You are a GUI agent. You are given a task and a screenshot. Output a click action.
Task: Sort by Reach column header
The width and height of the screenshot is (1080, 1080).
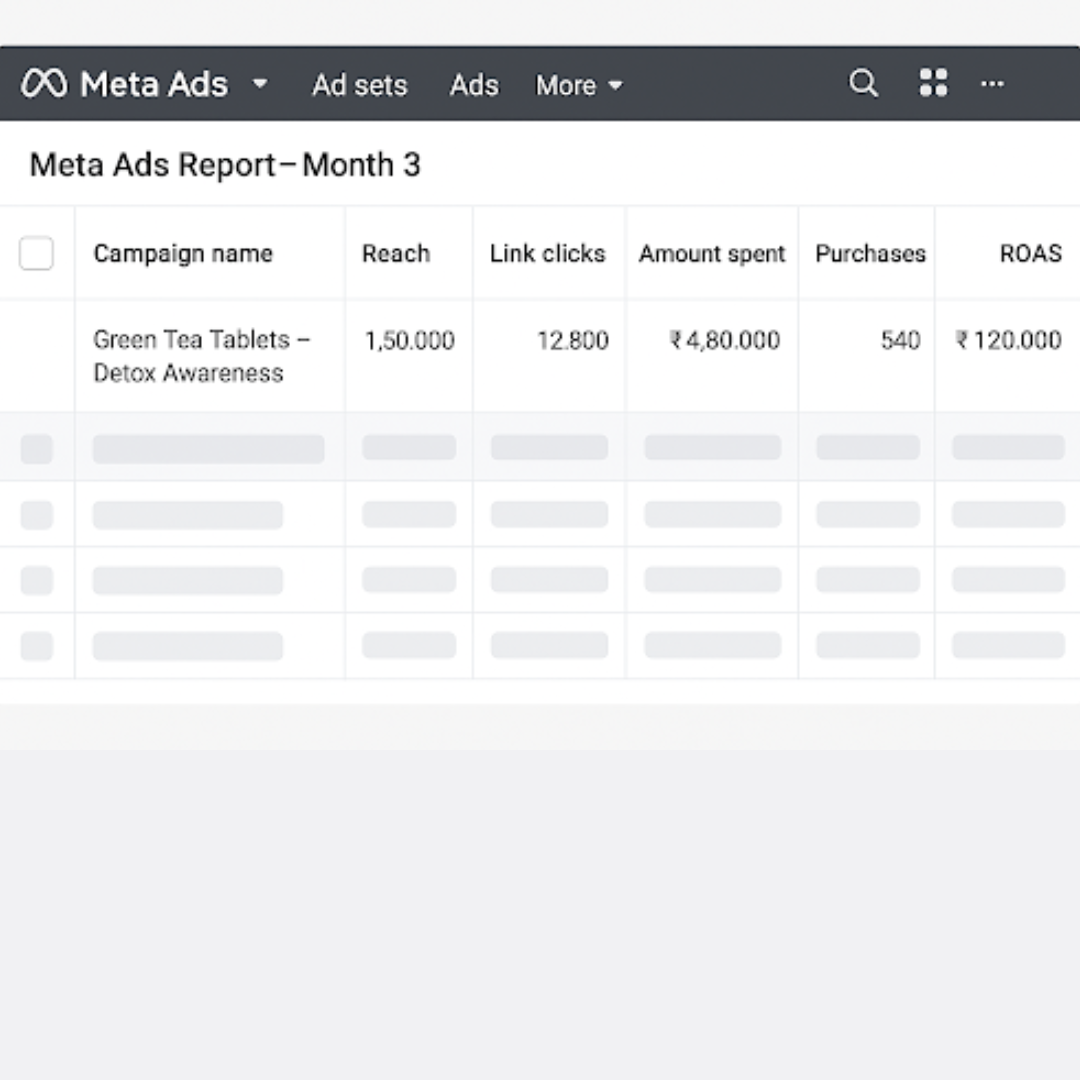pyautogui.click(x=396, y=253)
